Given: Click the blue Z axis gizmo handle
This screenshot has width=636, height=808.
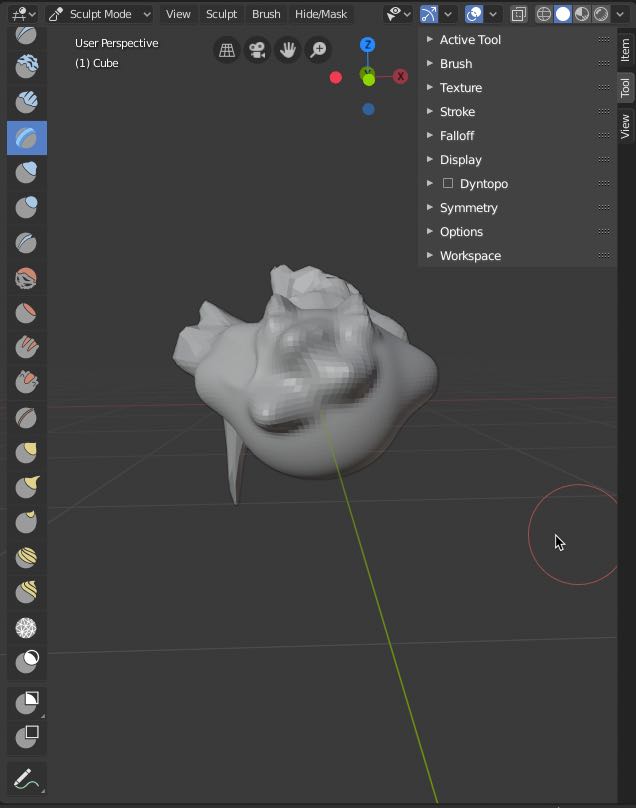Looking at the screenshot, I should (367, 45).
